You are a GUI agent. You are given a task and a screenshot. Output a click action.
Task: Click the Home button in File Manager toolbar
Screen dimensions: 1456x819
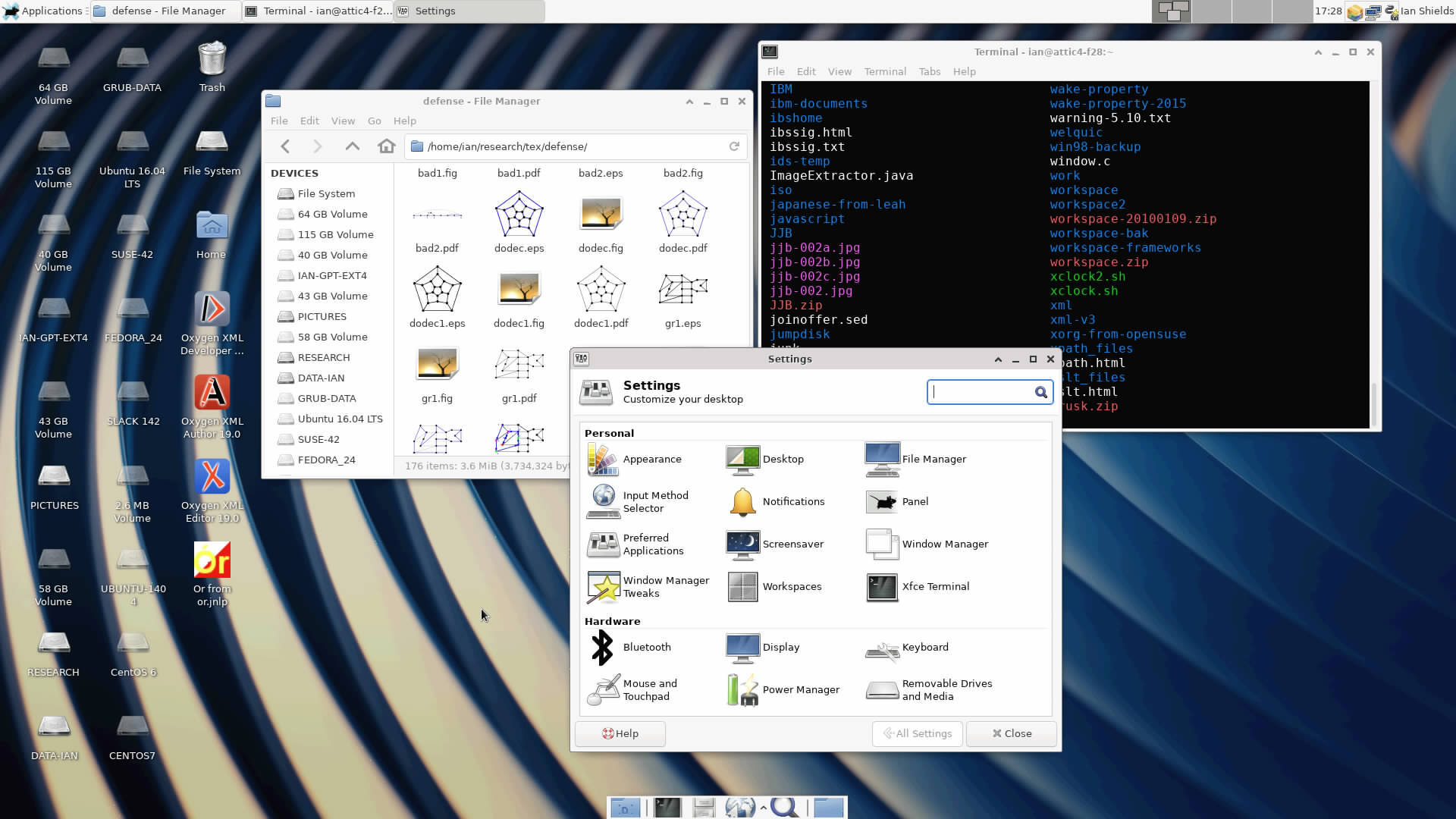point(386,146)
